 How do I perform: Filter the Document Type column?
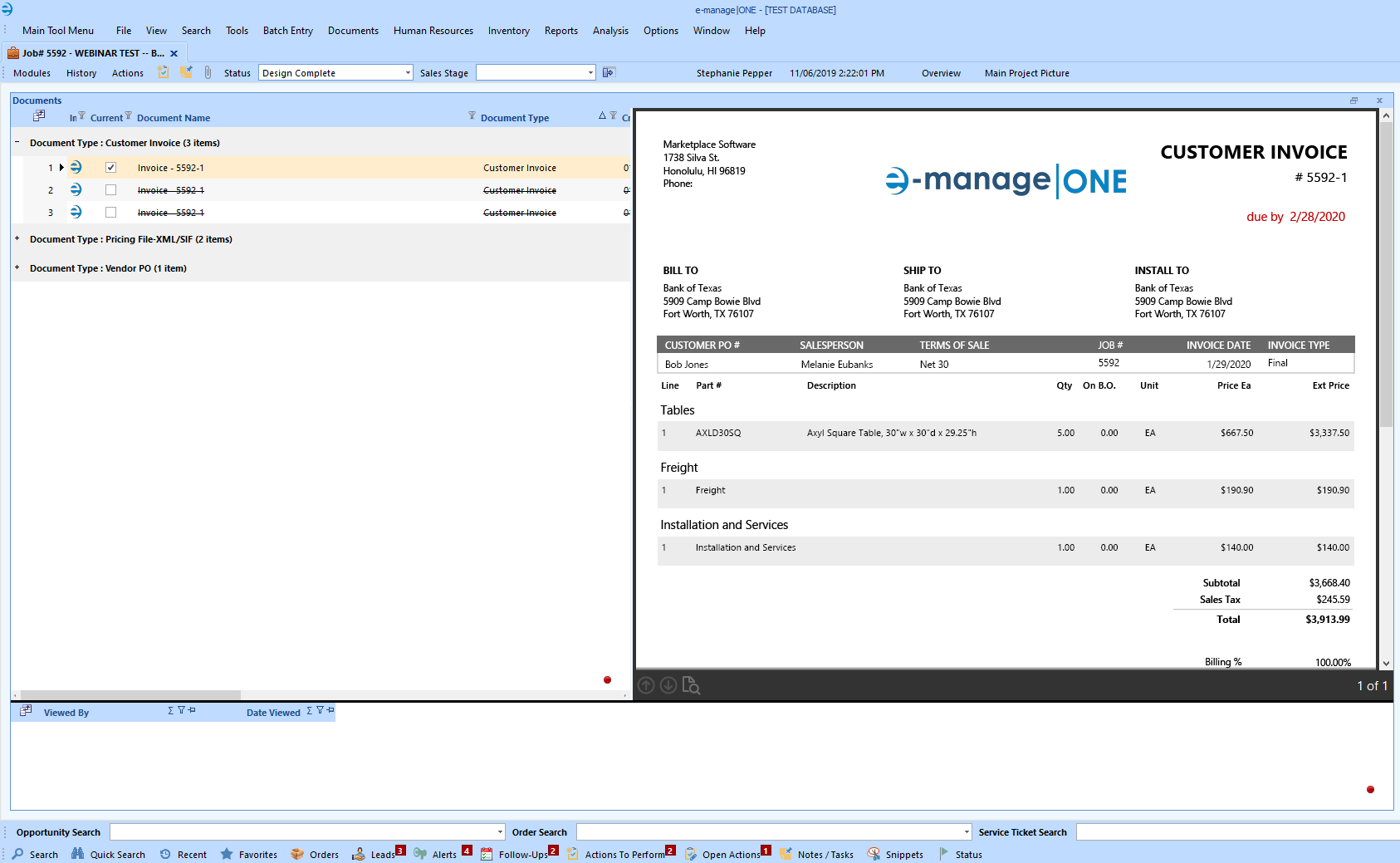click(x=613, y=115)
